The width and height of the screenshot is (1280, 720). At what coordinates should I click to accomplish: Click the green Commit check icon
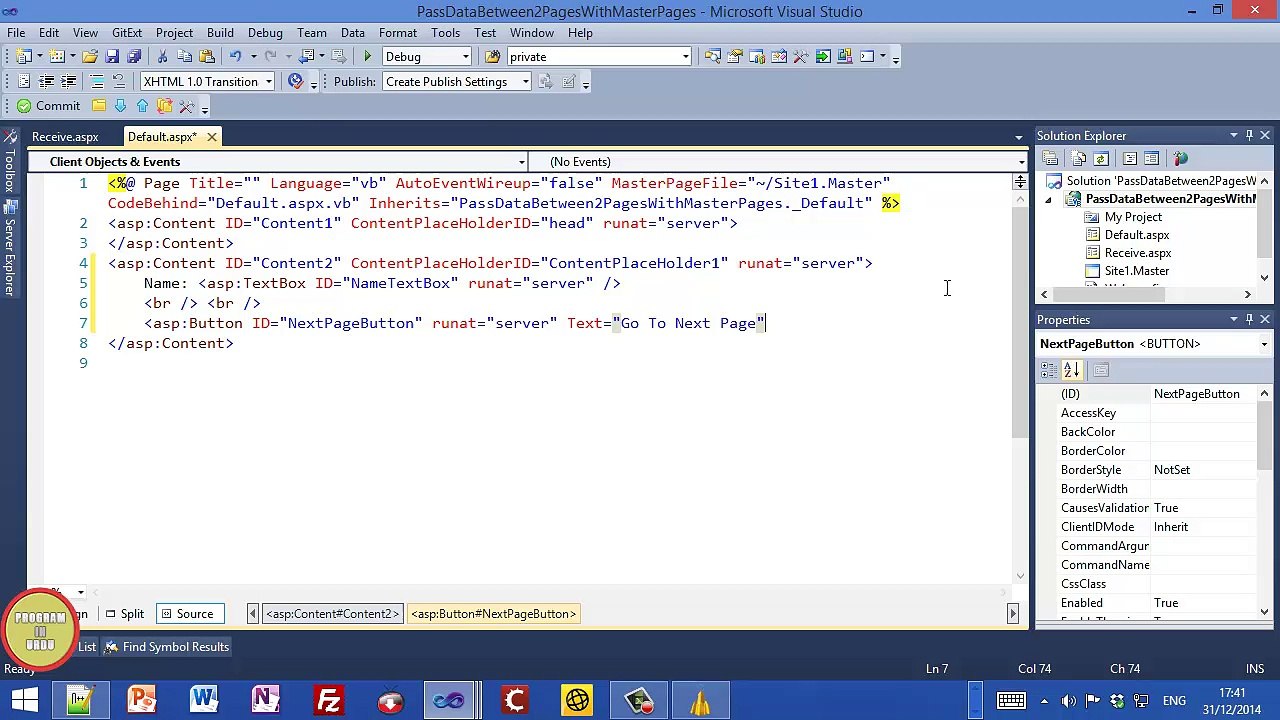tap(24, 106)
